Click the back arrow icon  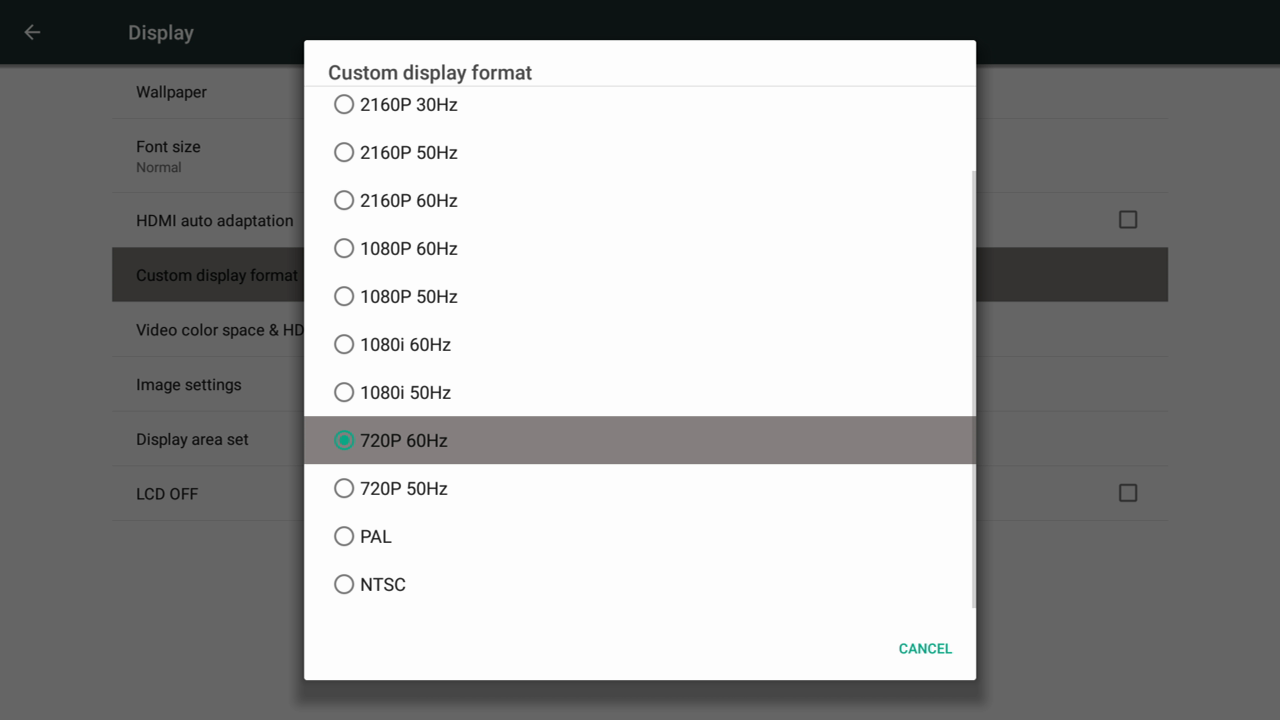(32, 33)
